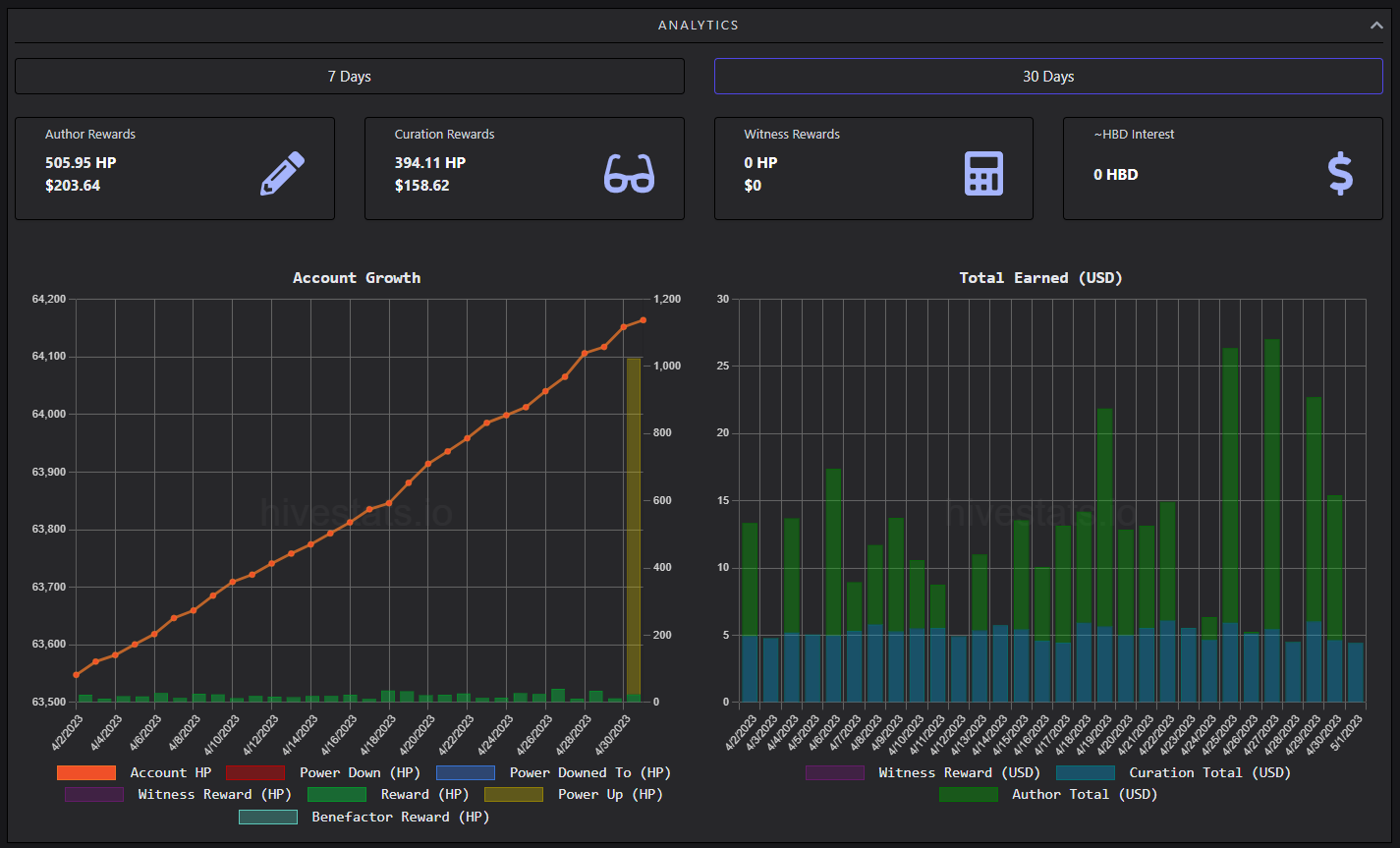Click the first data point on Account HP line

point(77,675)
